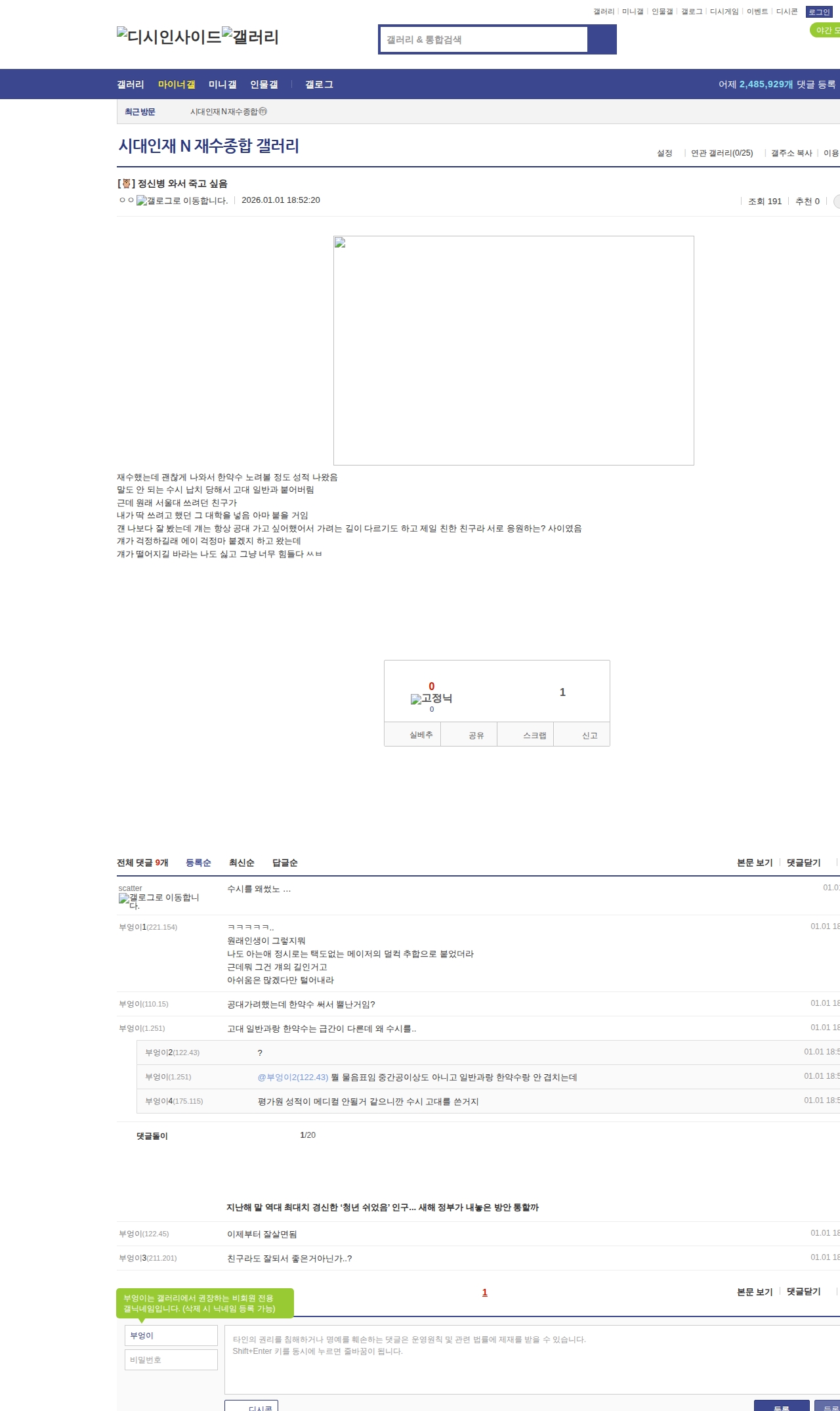This screenshot has height=1411, width=840.
Task: Open 디시게임 in the top utility links
Action: point(724,12)
